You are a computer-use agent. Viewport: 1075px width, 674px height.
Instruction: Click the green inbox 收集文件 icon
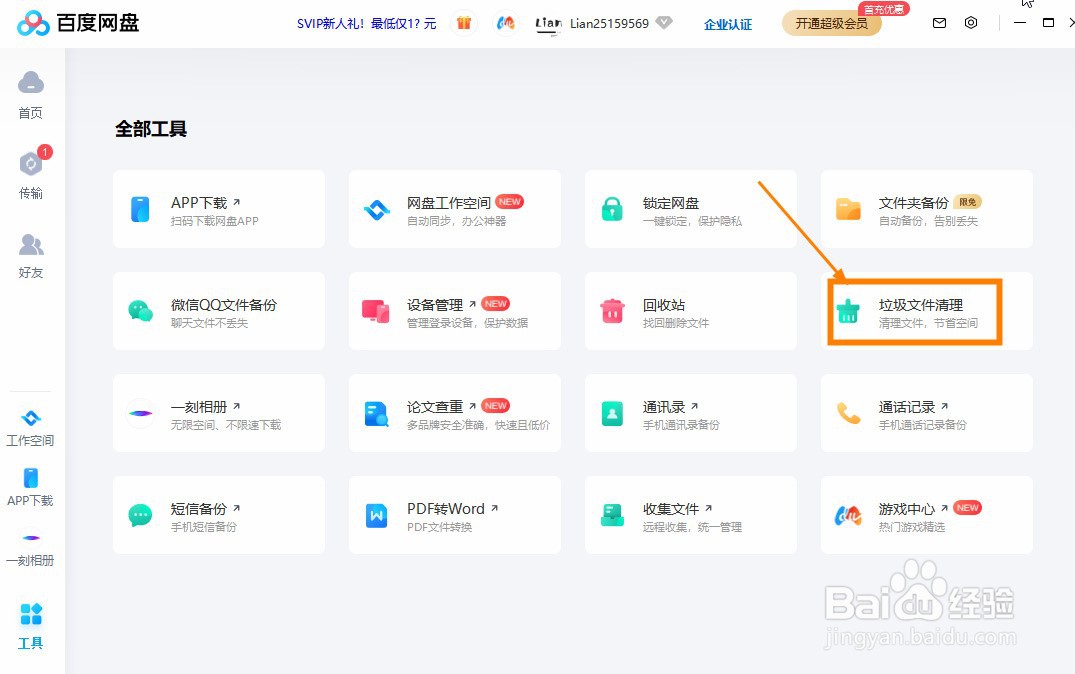click(612, 515)
